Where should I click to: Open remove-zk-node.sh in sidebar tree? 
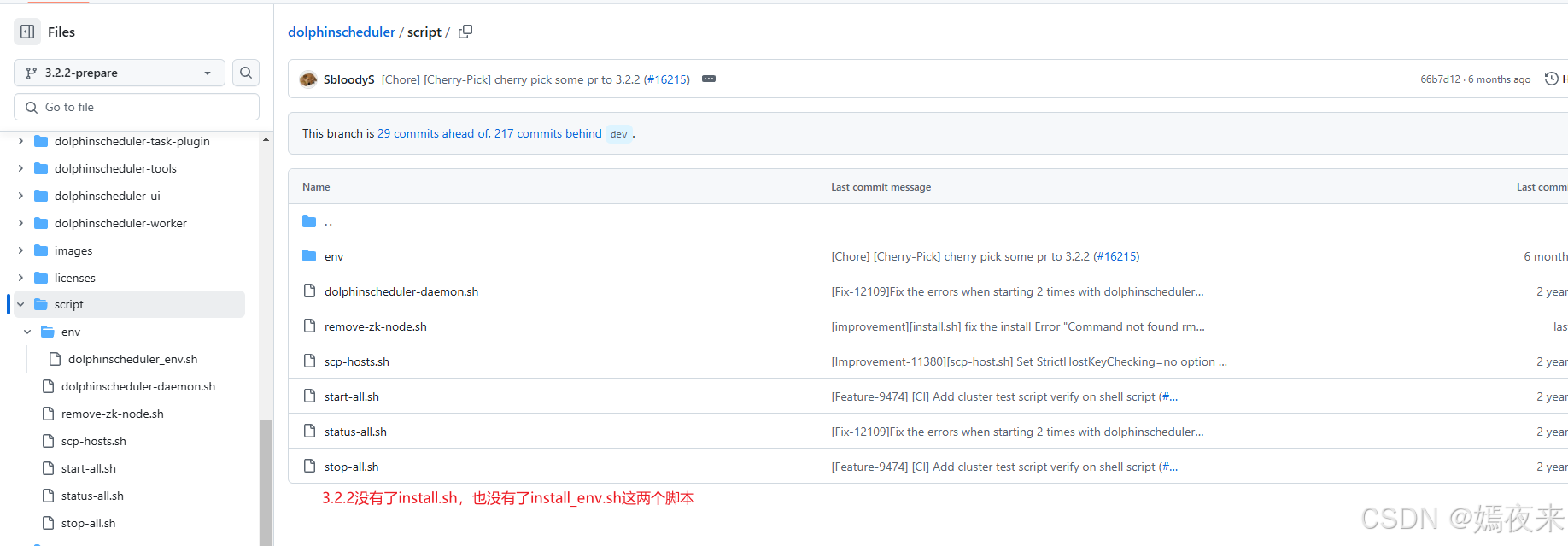point(113,414)
